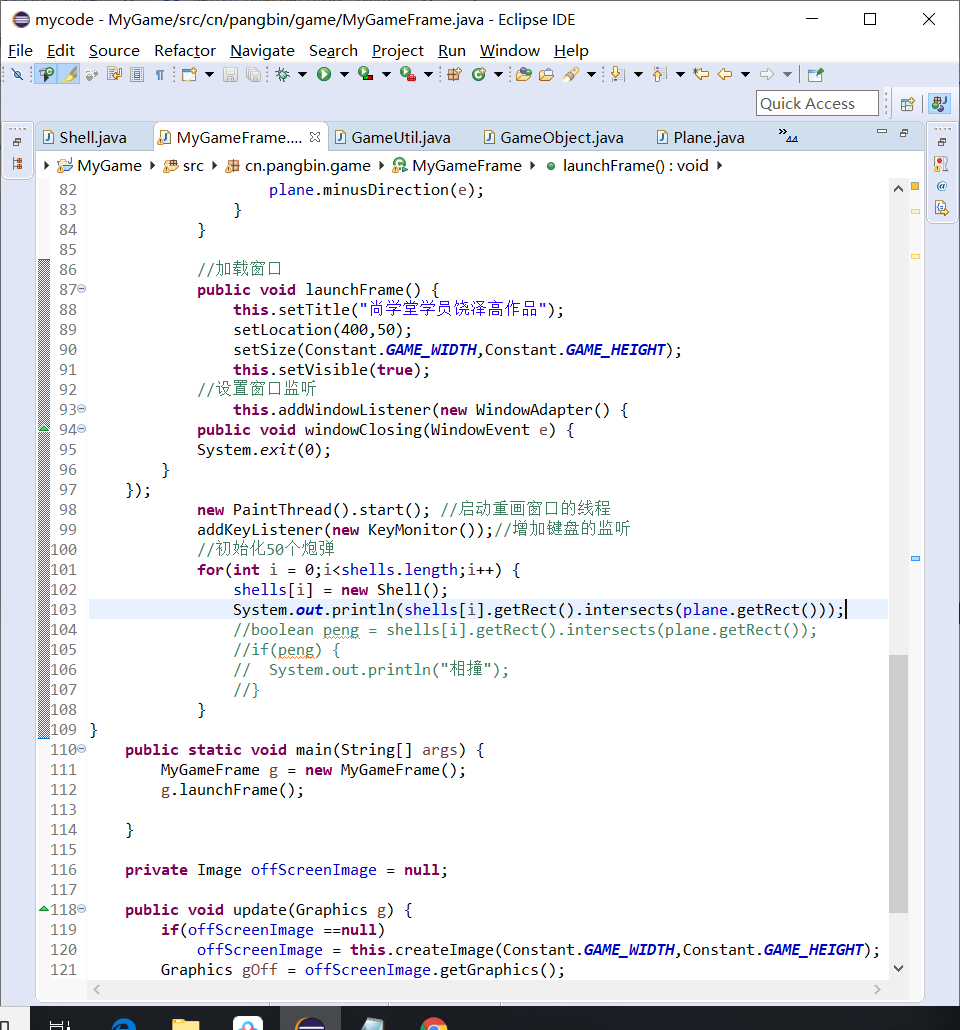The image size is (960, 1030).
Task: Toggle Block Selection mode icon
Action: [137, 74]
